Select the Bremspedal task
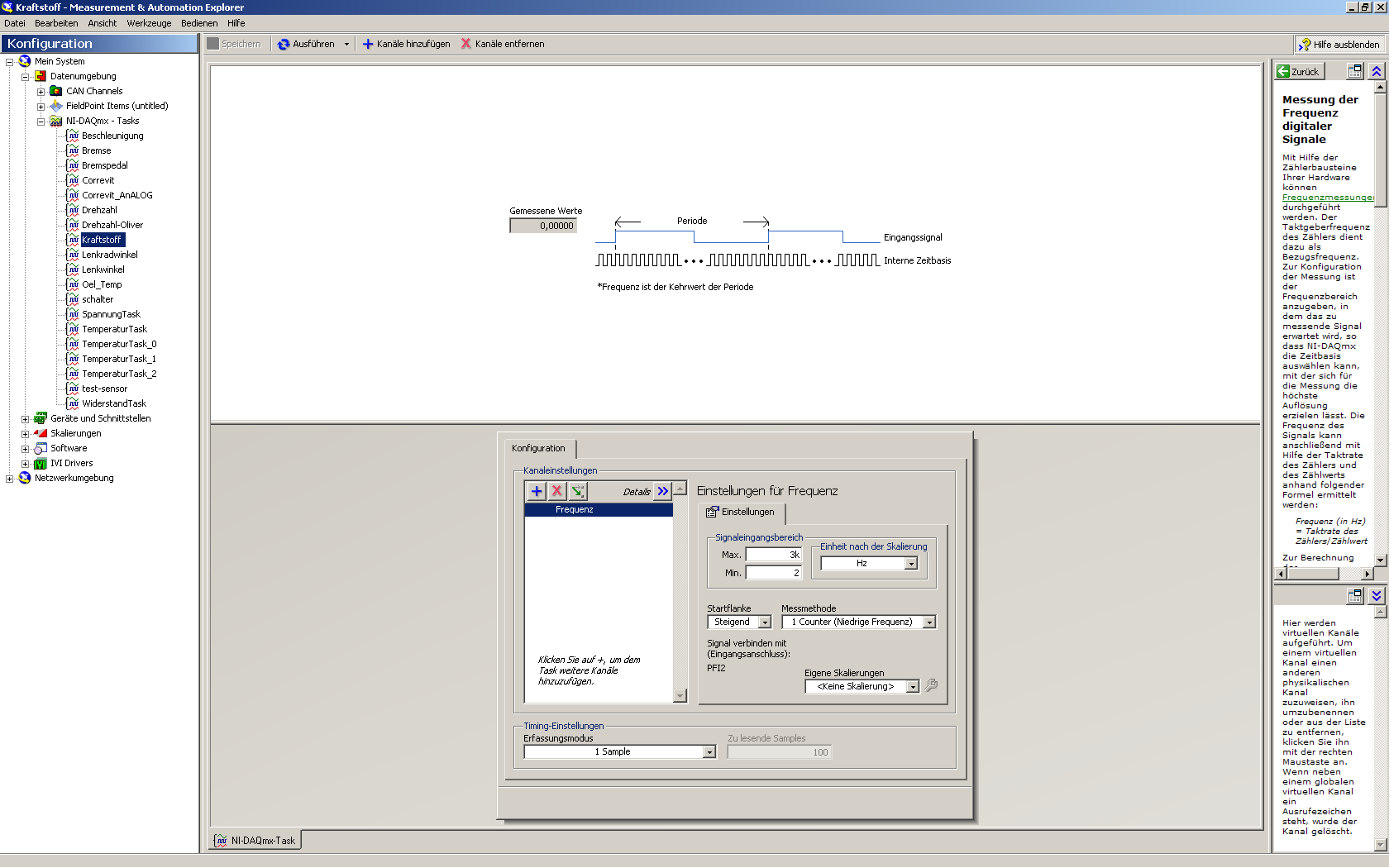The image size is (1389, 868). (x=105, y=165)
